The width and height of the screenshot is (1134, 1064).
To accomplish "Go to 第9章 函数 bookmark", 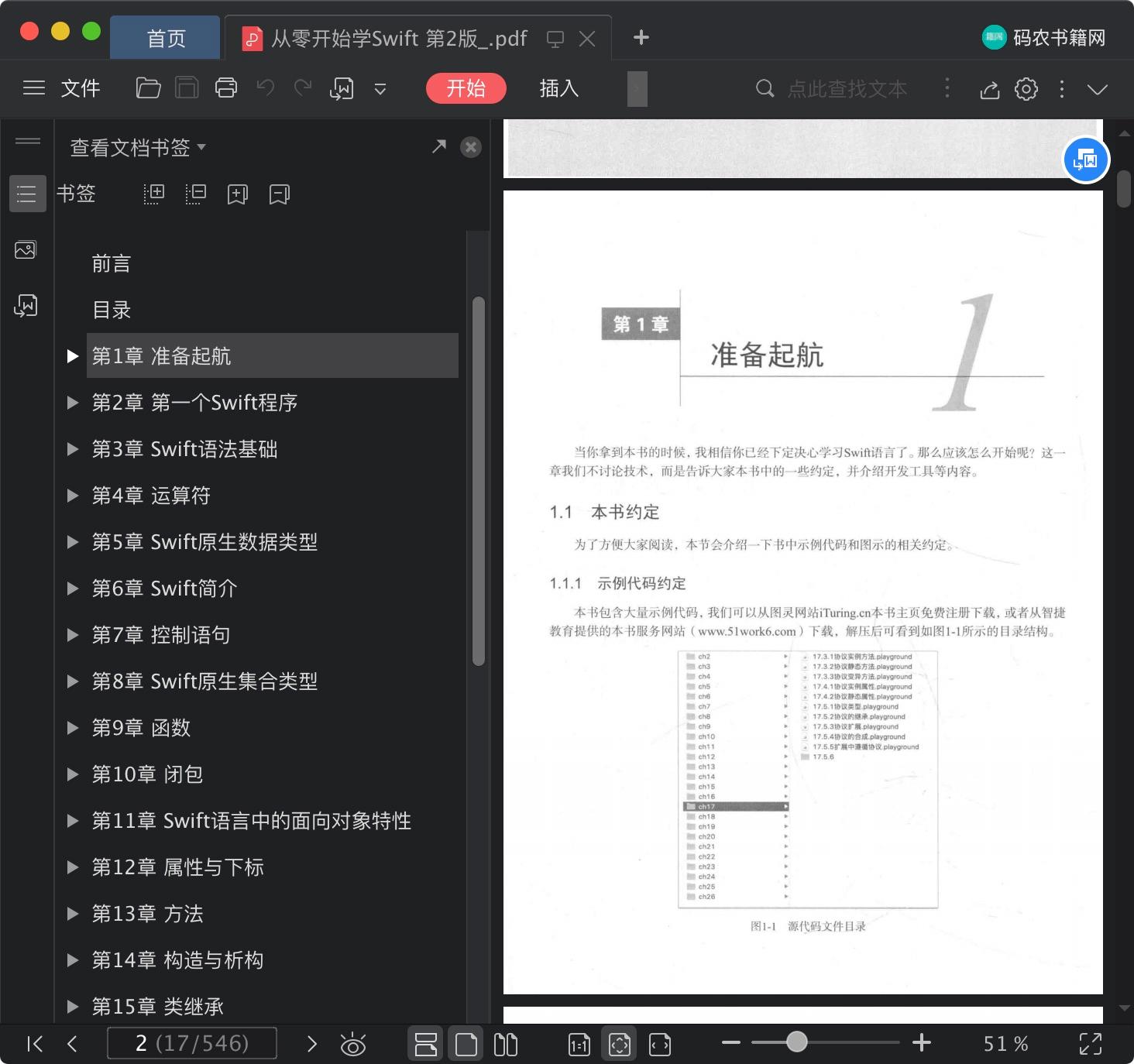I will pos(141,728).
